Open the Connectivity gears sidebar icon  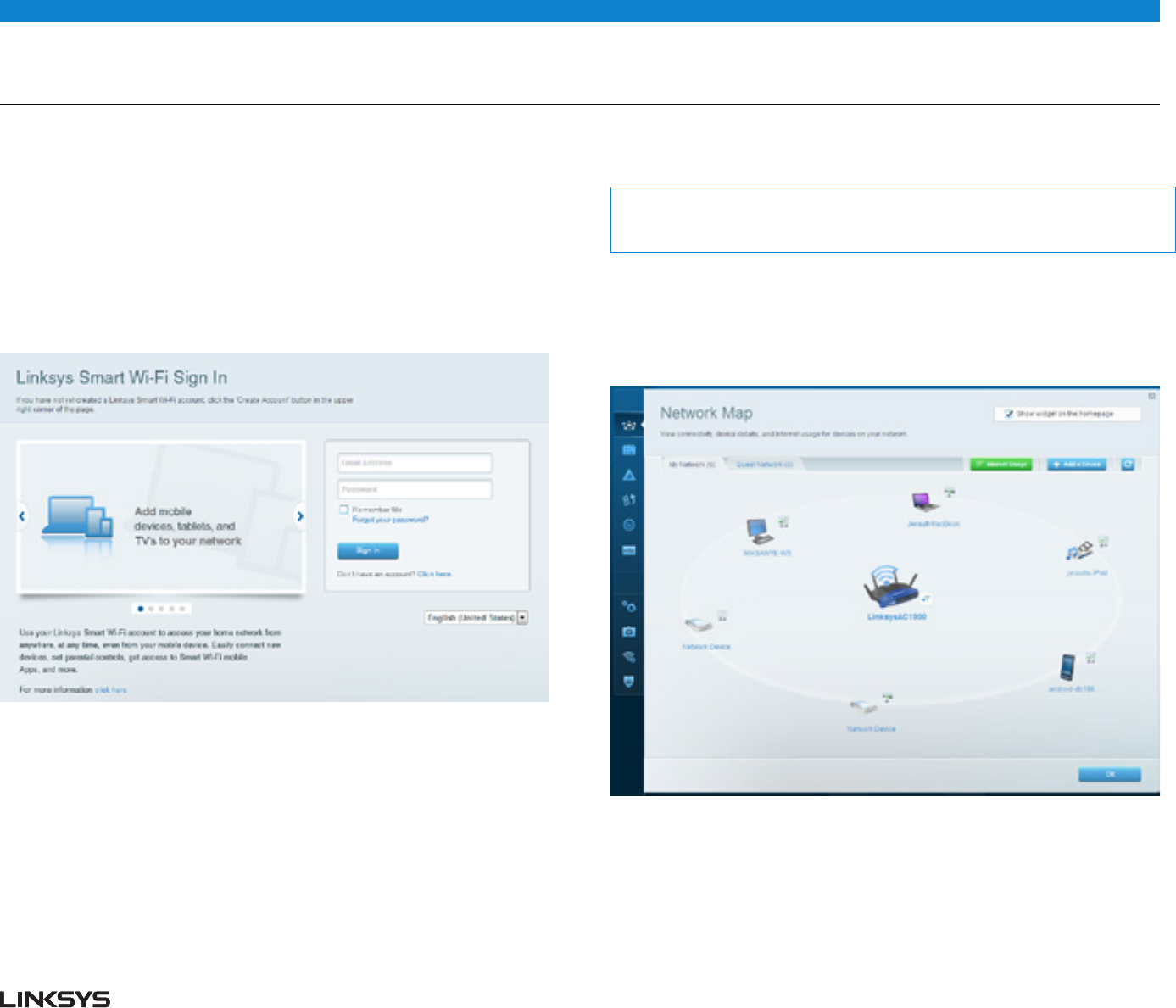click(x=628, y=606)
